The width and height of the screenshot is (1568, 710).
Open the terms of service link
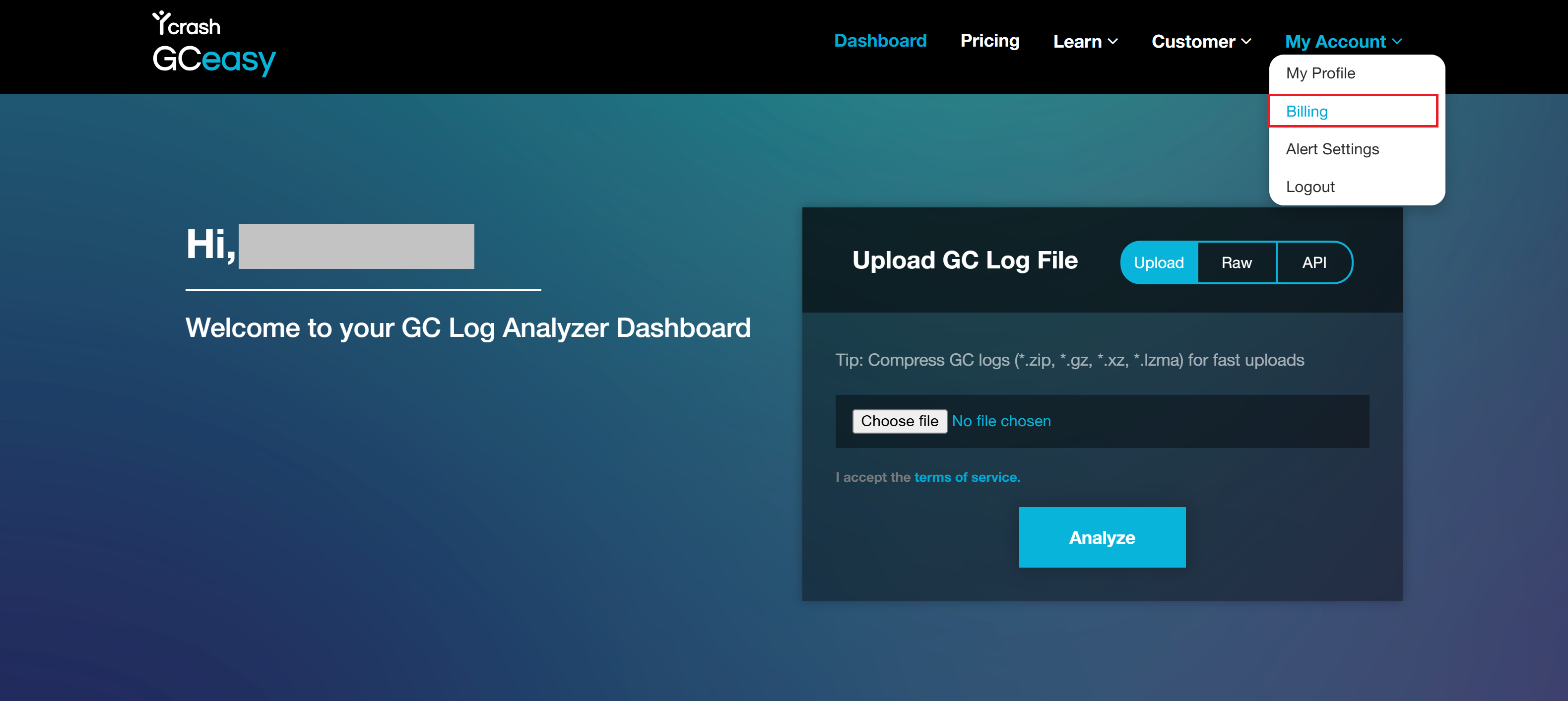tap(967, 478)
